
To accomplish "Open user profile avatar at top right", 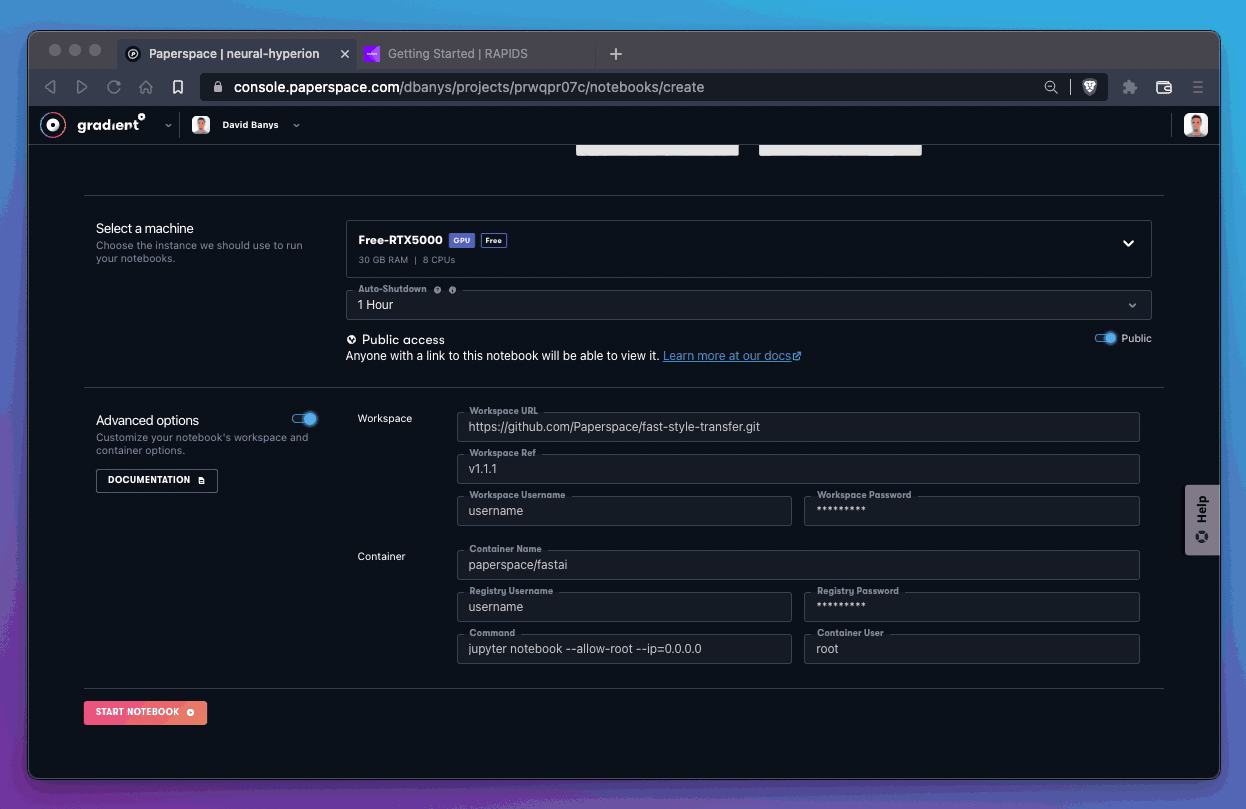I will coord(1196,124).
